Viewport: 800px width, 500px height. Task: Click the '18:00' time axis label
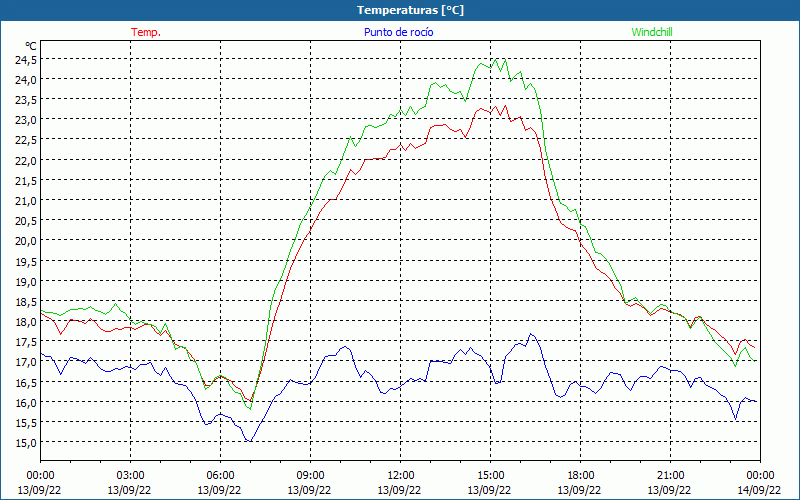(x=580, y=476)
